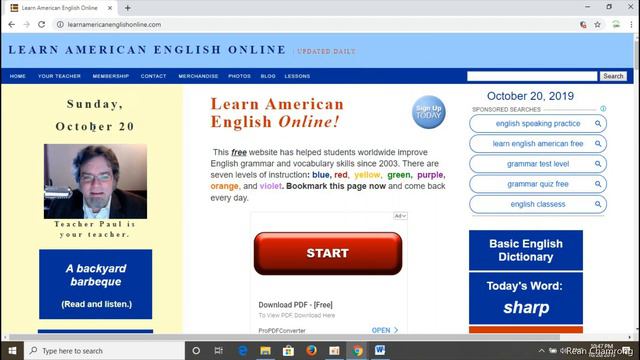640x360 pixels.
Task: Click the horizontal page scrollbar
Action: click(x=284, y=338)
